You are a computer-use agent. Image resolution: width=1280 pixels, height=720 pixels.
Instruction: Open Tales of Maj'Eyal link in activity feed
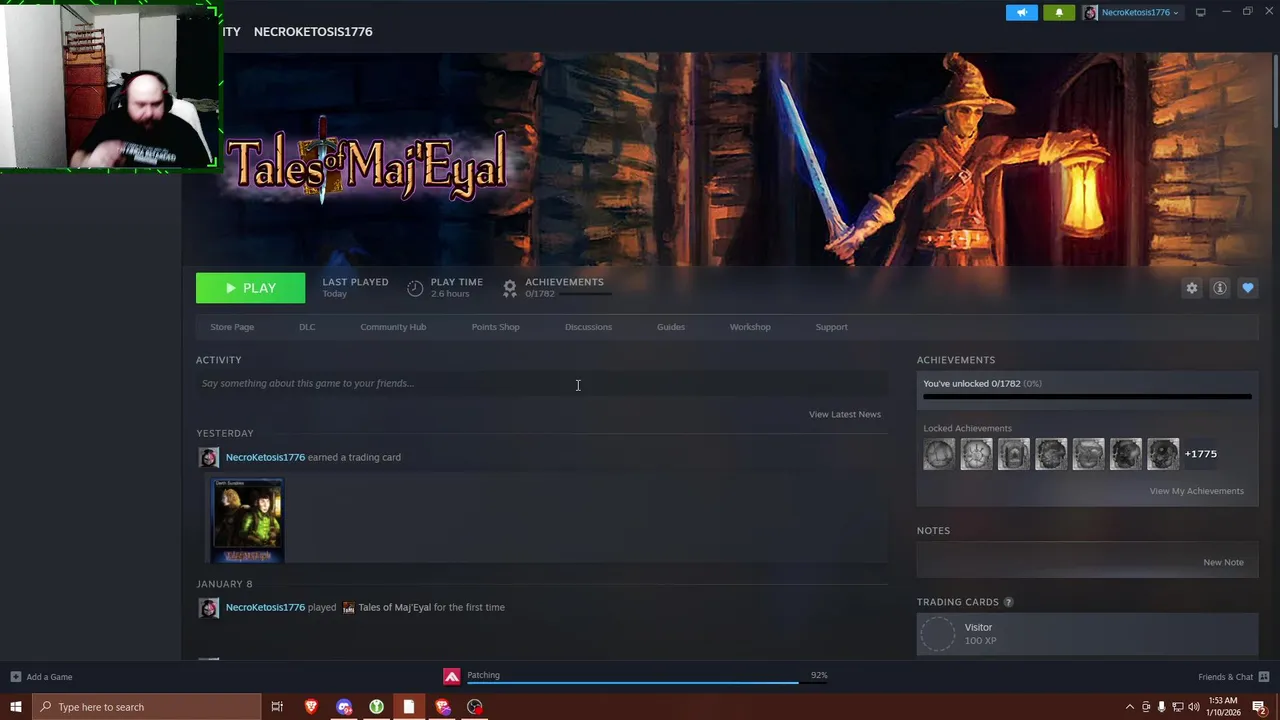[x=394, y=607]
